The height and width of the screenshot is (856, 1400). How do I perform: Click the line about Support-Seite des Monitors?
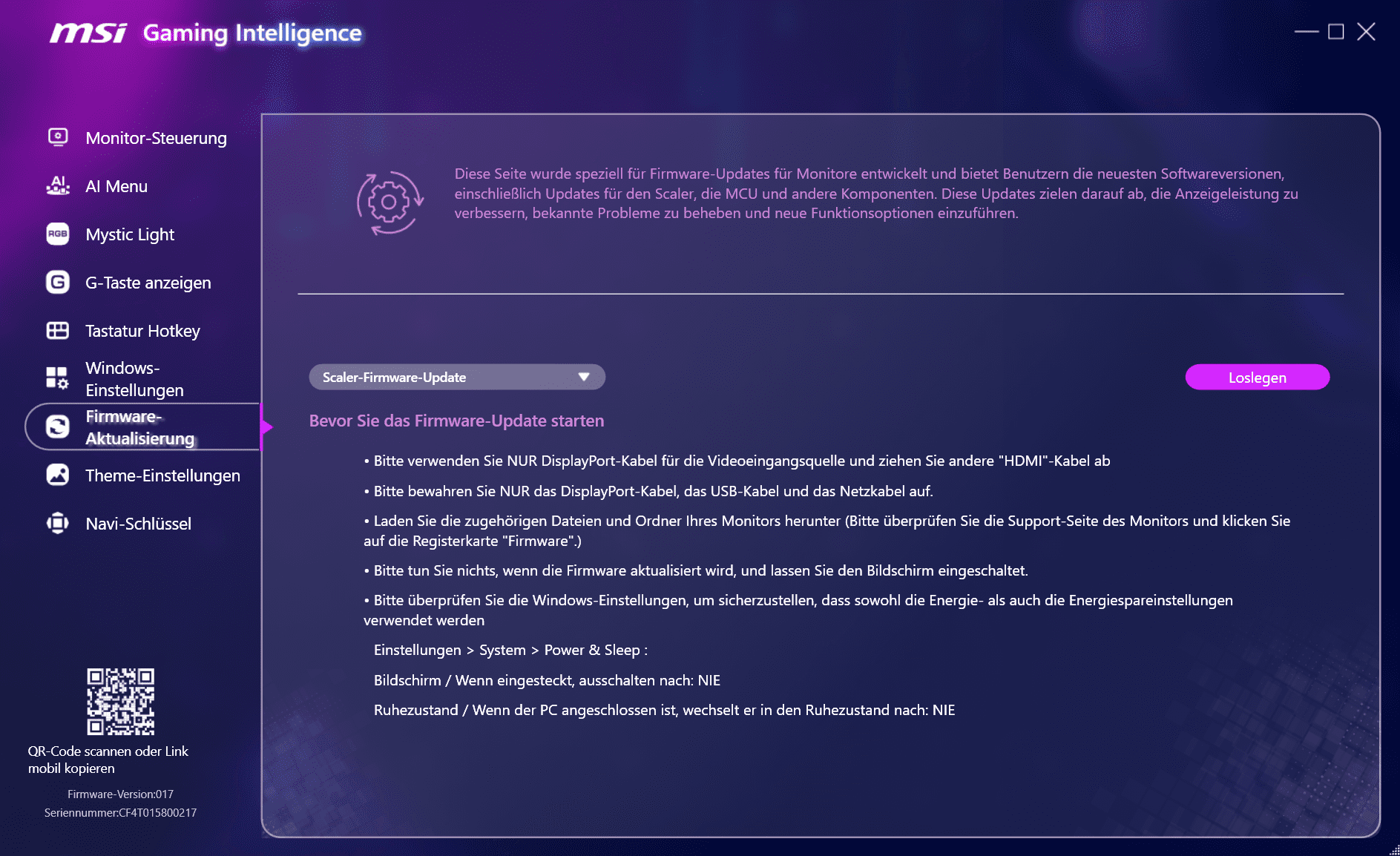pyautogui.click(x=827, y=531)
